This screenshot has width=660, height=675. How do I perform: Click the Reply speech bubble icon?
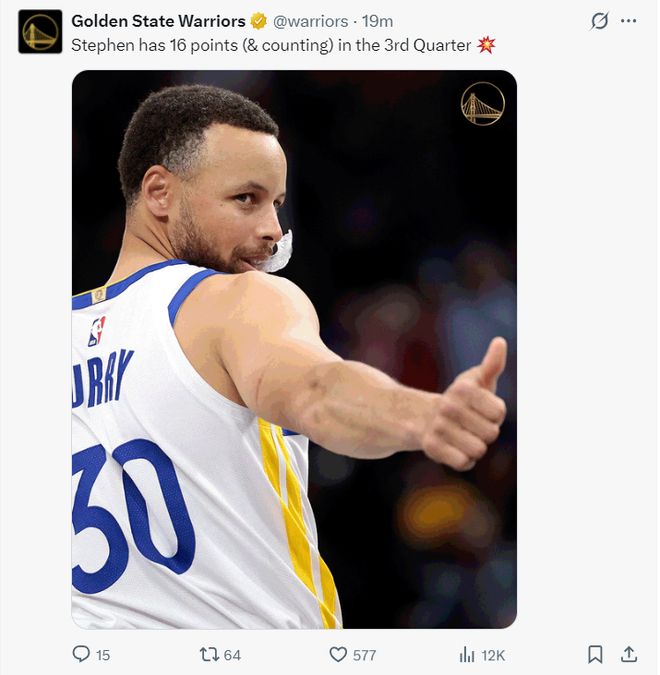82,654
